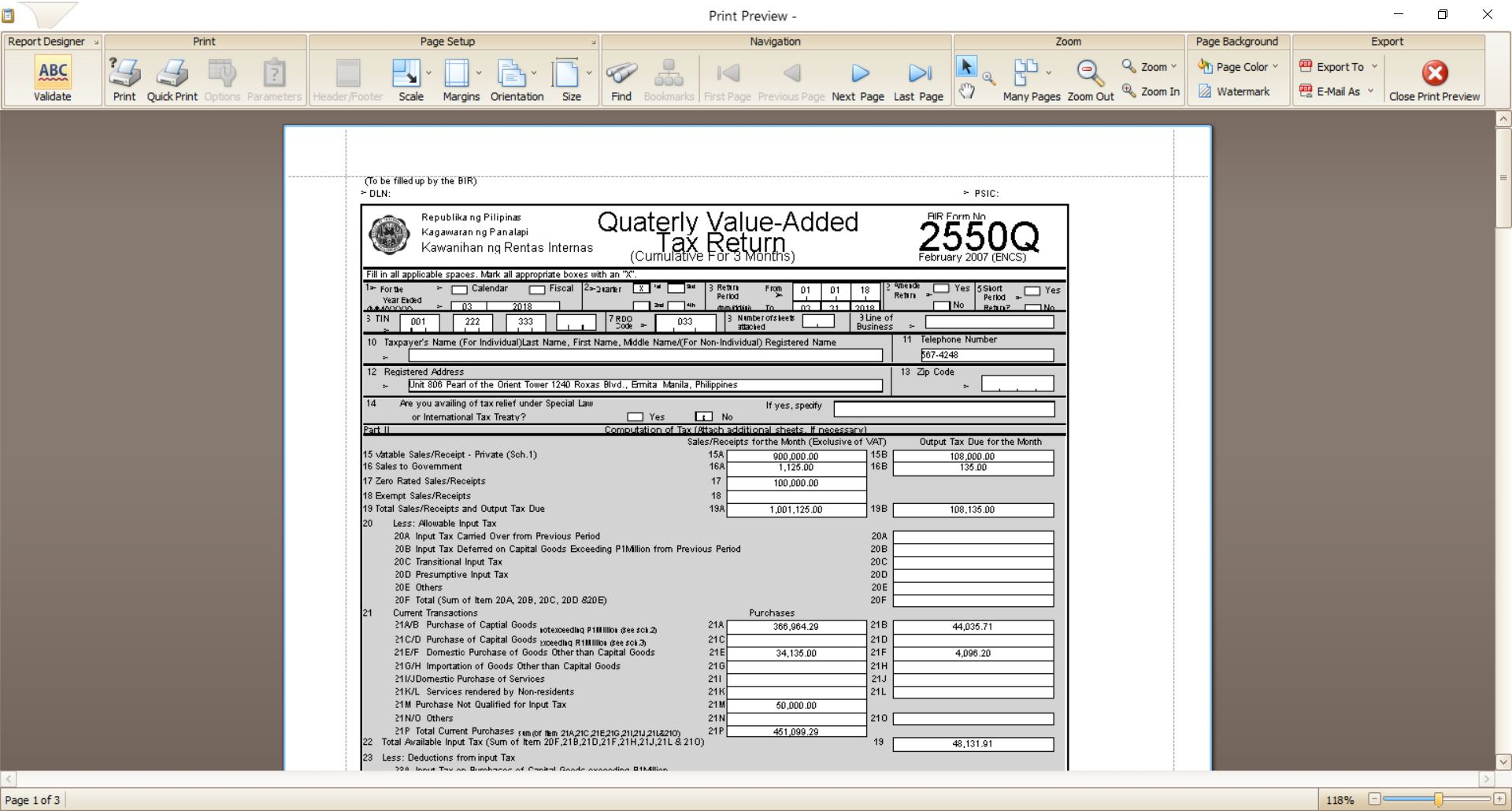The height and width of the screenshot is (811, 1512).
Task: Click the RDO Code field 033
Action: [x=685, y=322]
